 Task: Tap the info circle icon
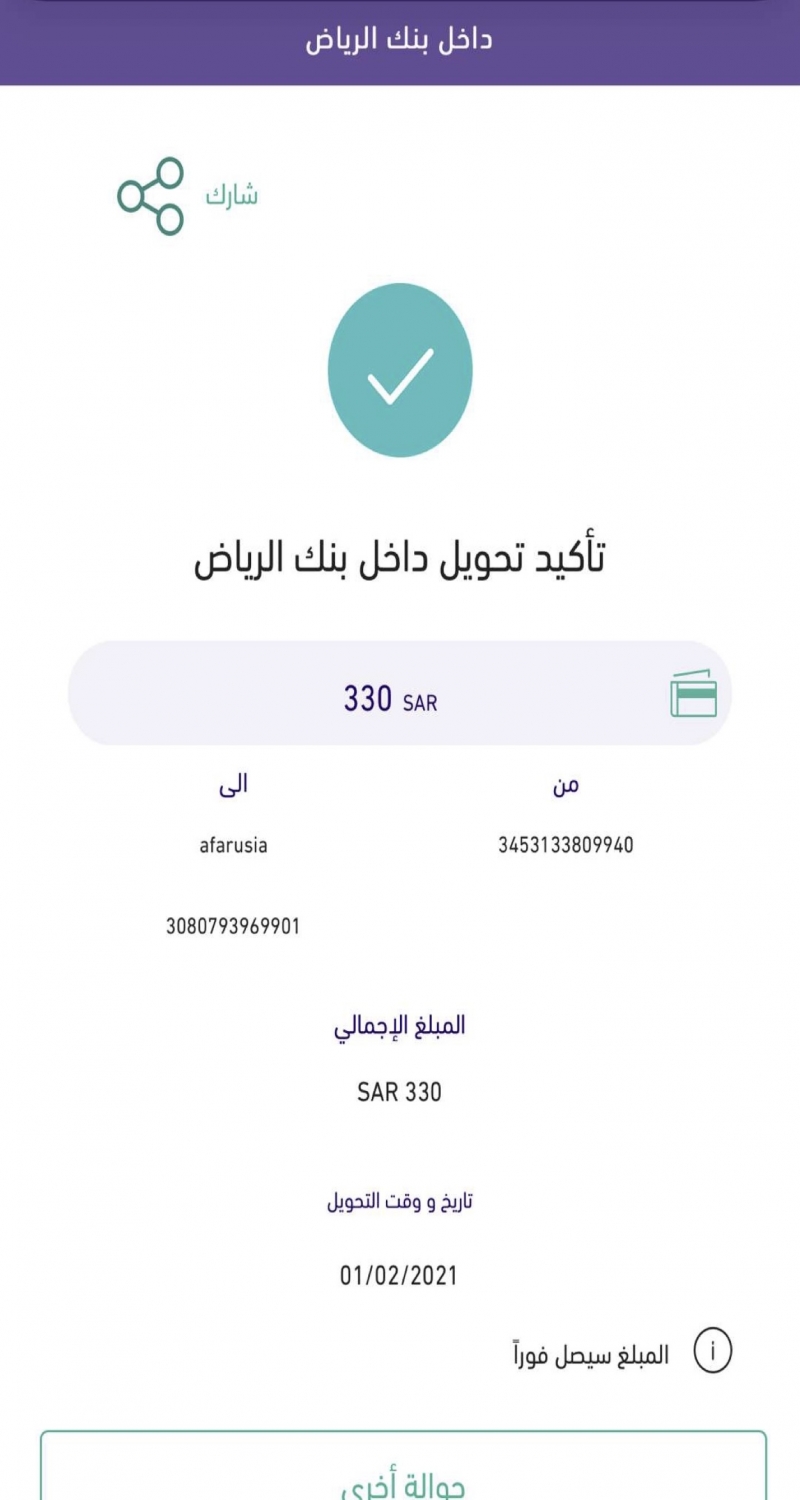(x=713, y=1353)
